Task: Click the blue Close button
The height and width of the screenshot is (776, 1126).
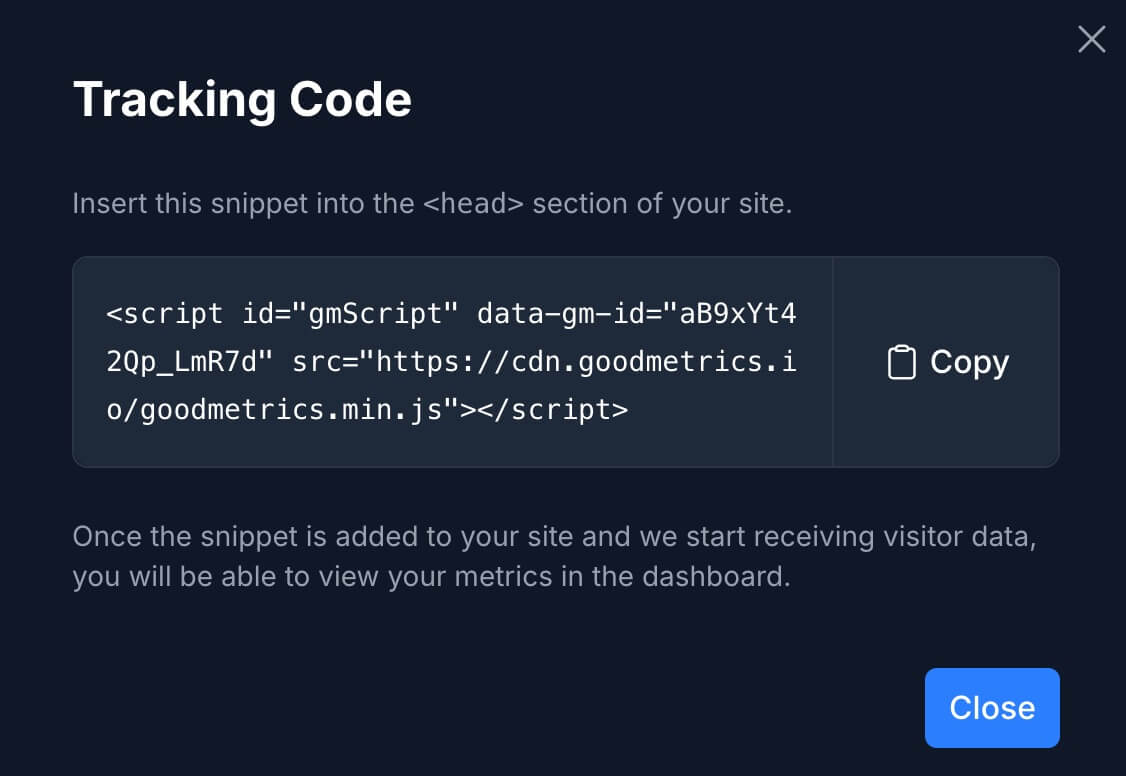Action: (991, 708)
